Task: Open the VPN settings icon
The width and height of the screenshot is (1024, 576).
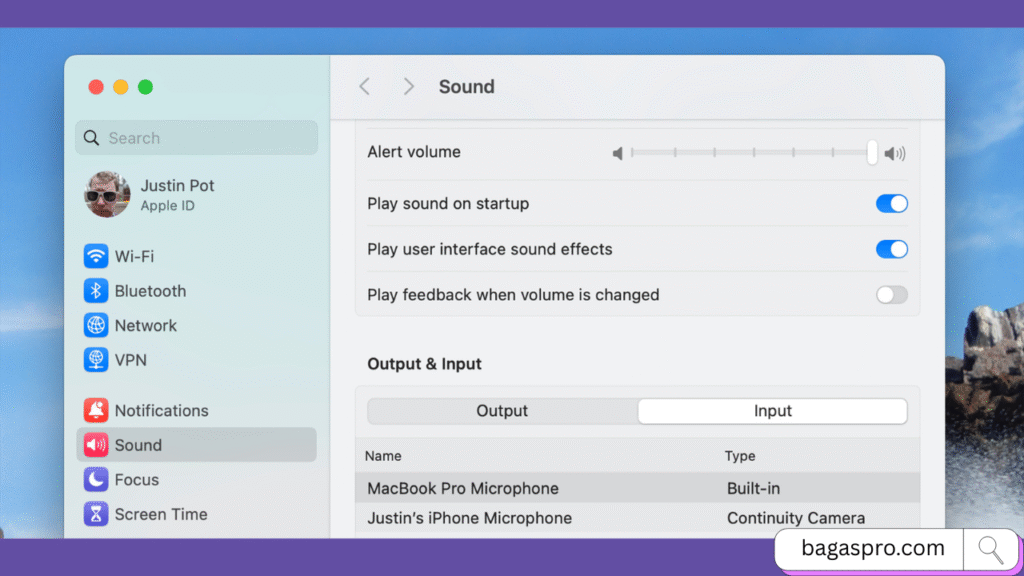Action: click(96, 360)
